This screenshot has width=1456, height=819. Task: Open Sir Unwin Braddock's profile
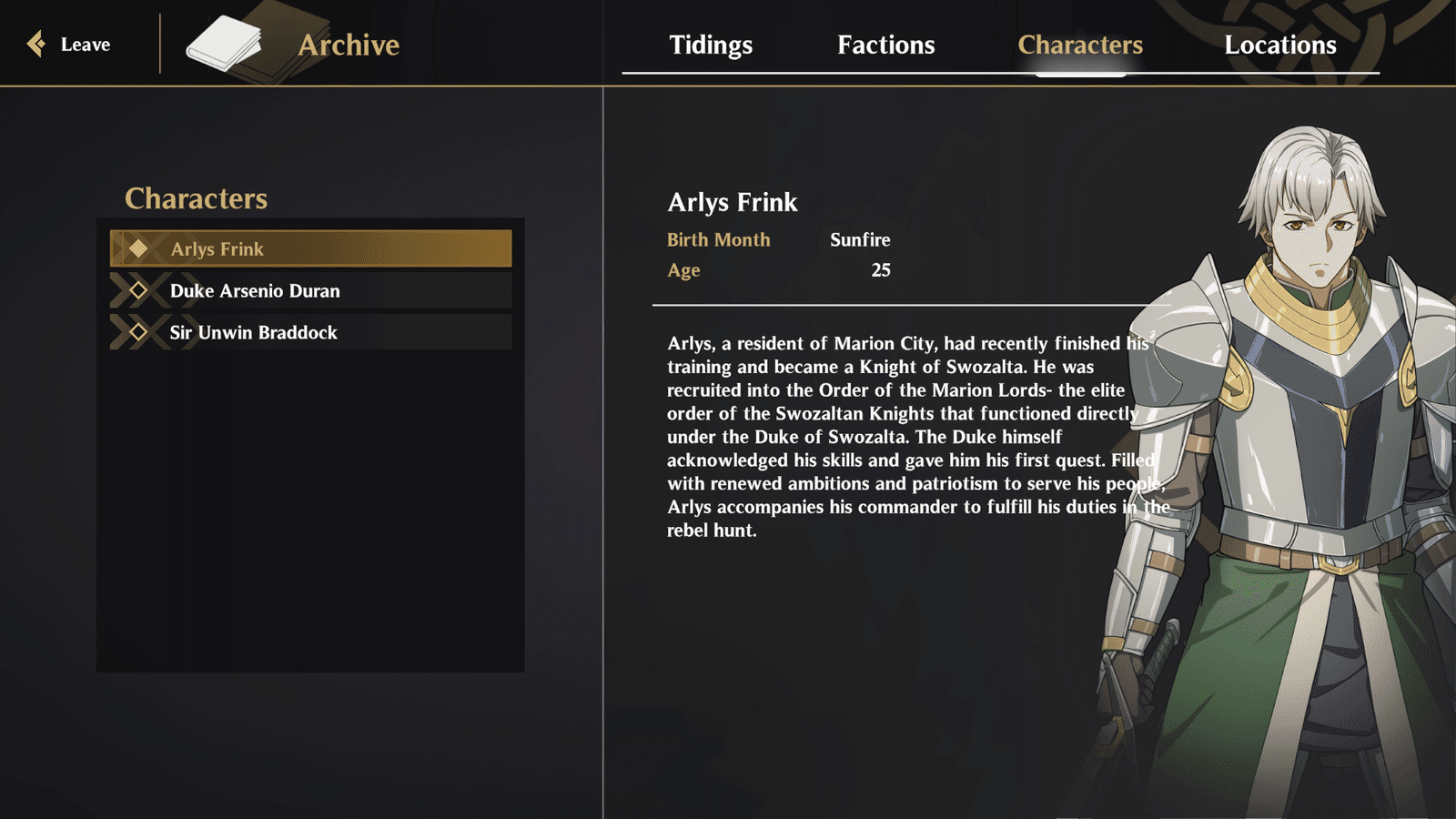coord(310,332)
